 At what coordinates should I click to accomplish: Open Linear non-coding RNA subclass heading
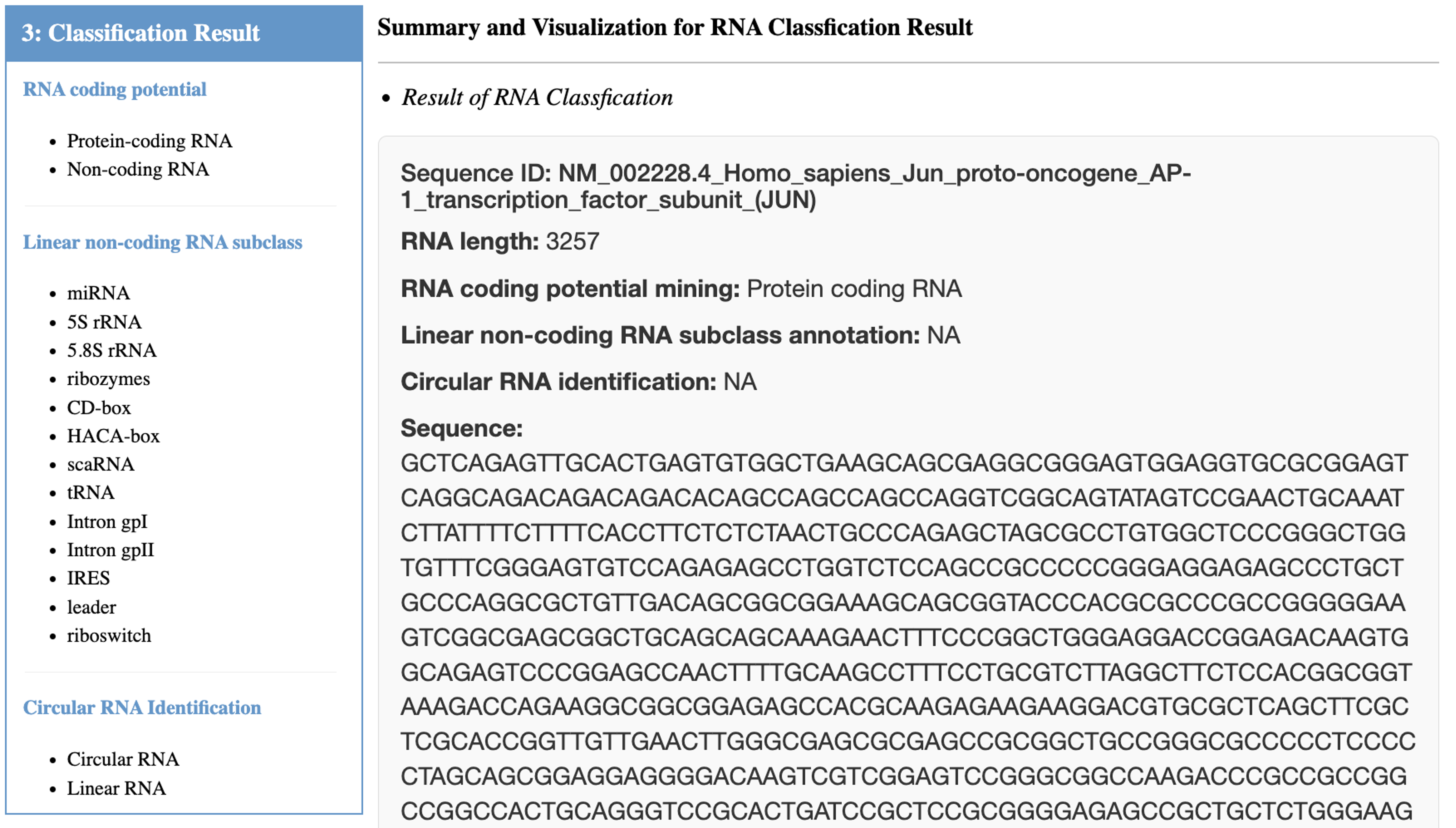[162, 242]
